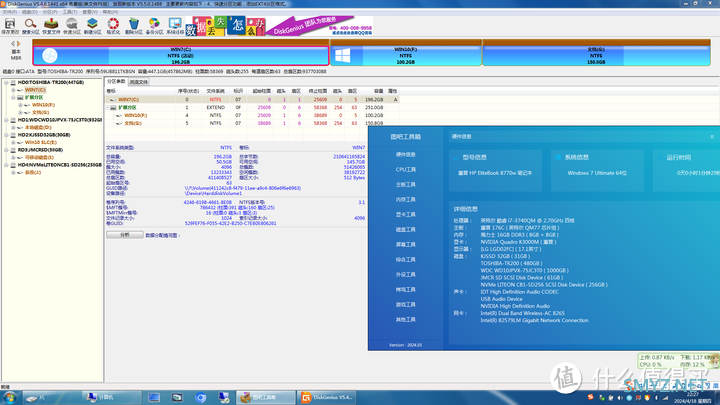The height and width of the screenshot is (405, 720).
Task: Select WIN7(C:) row in partition table
Action: click(x=252, y=99)
